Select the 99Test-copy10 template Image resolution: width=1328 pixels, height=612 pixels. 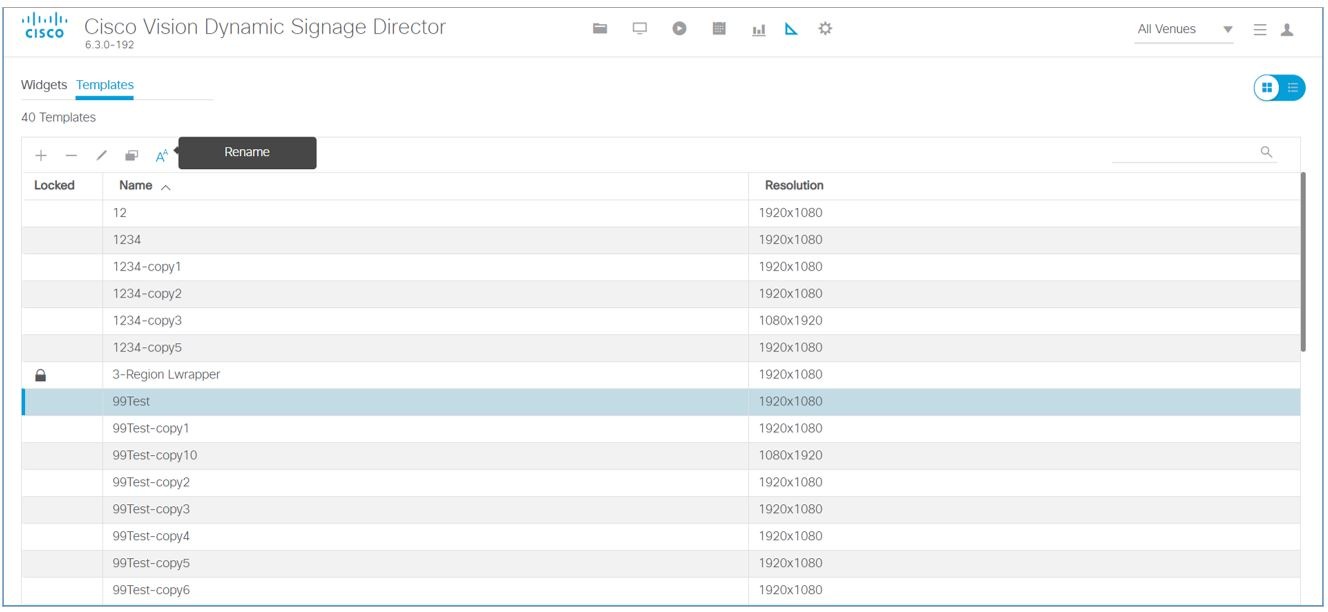(662, 456)
